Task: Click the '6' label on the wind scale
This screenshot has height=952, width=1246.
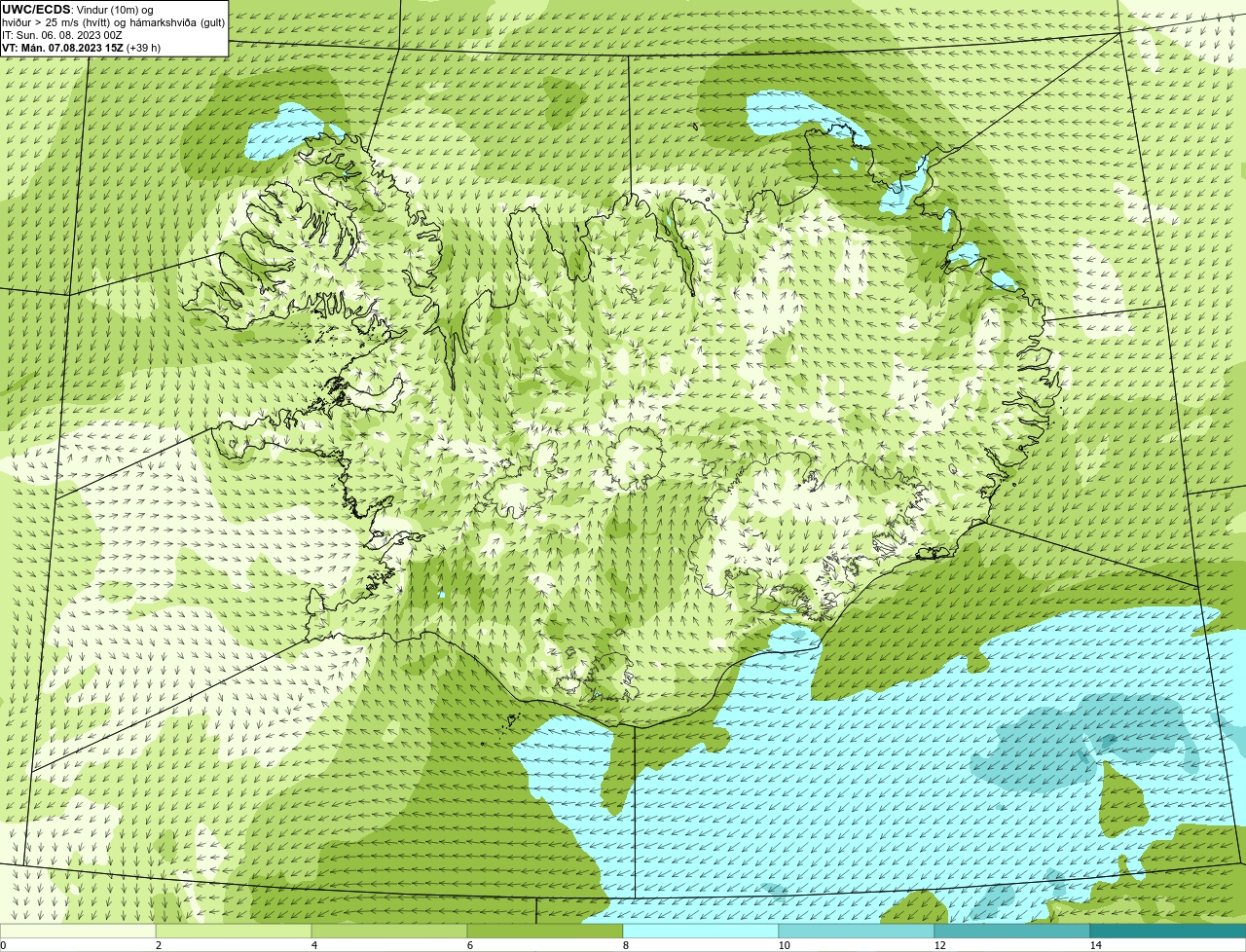Action: coord(469,945)
